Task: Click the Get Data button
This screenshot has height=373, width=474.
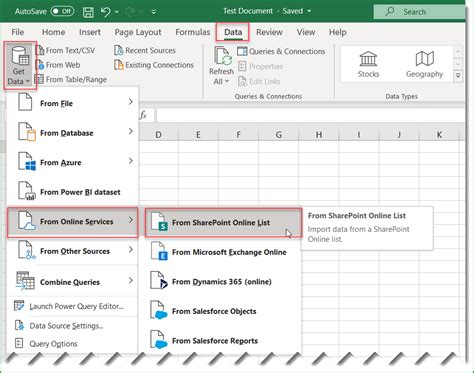Action: pos(19,65)
